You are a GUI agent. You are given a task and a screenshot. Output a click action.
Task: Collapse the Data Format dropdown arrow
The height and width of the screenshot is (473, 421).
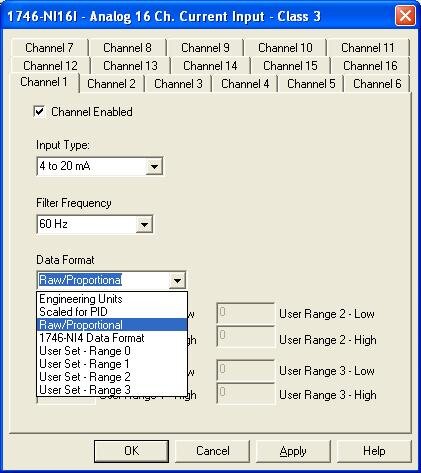177,280
